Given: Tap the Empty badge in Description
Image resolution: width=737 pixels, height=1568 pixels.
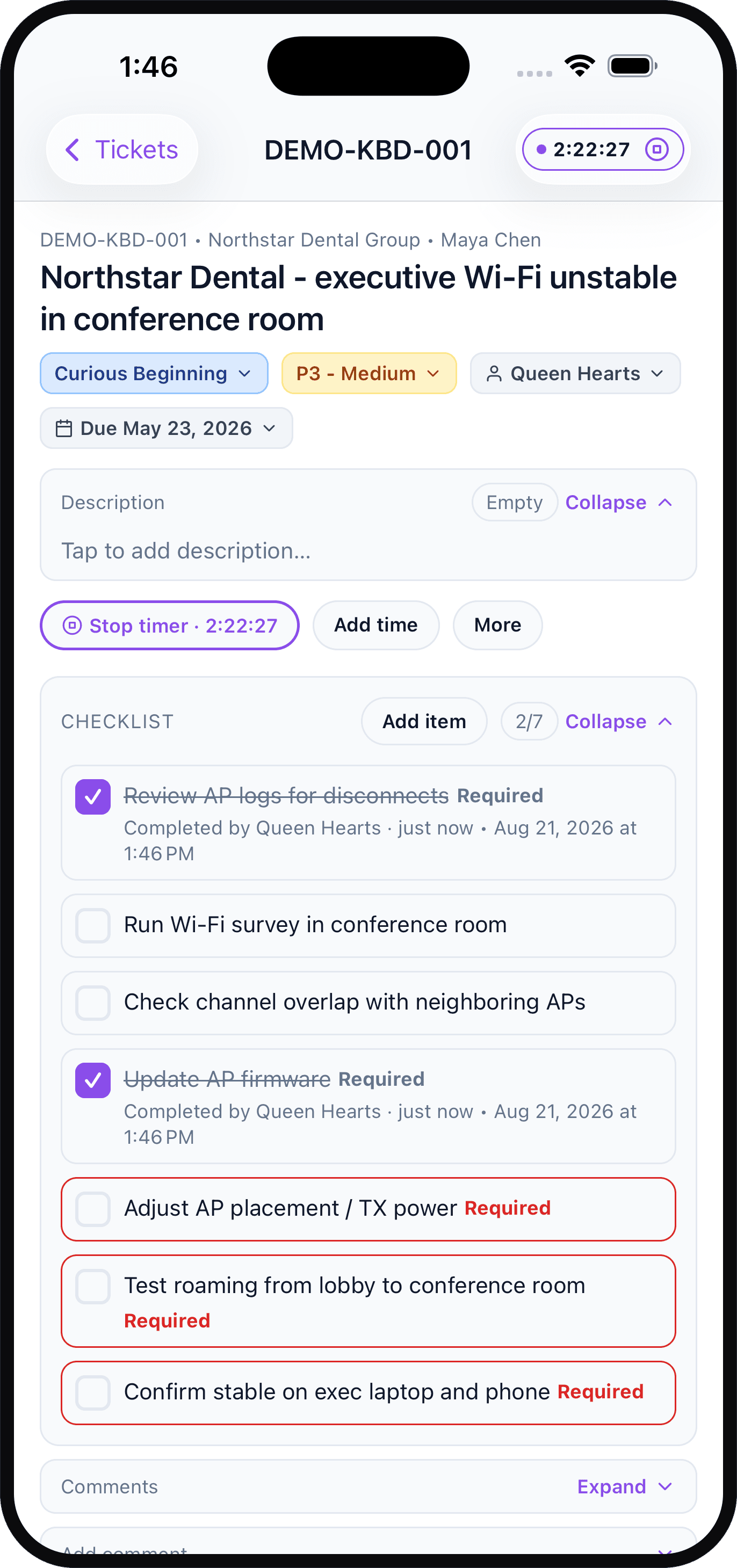Looking at the screenshot, I should point(515,502).
